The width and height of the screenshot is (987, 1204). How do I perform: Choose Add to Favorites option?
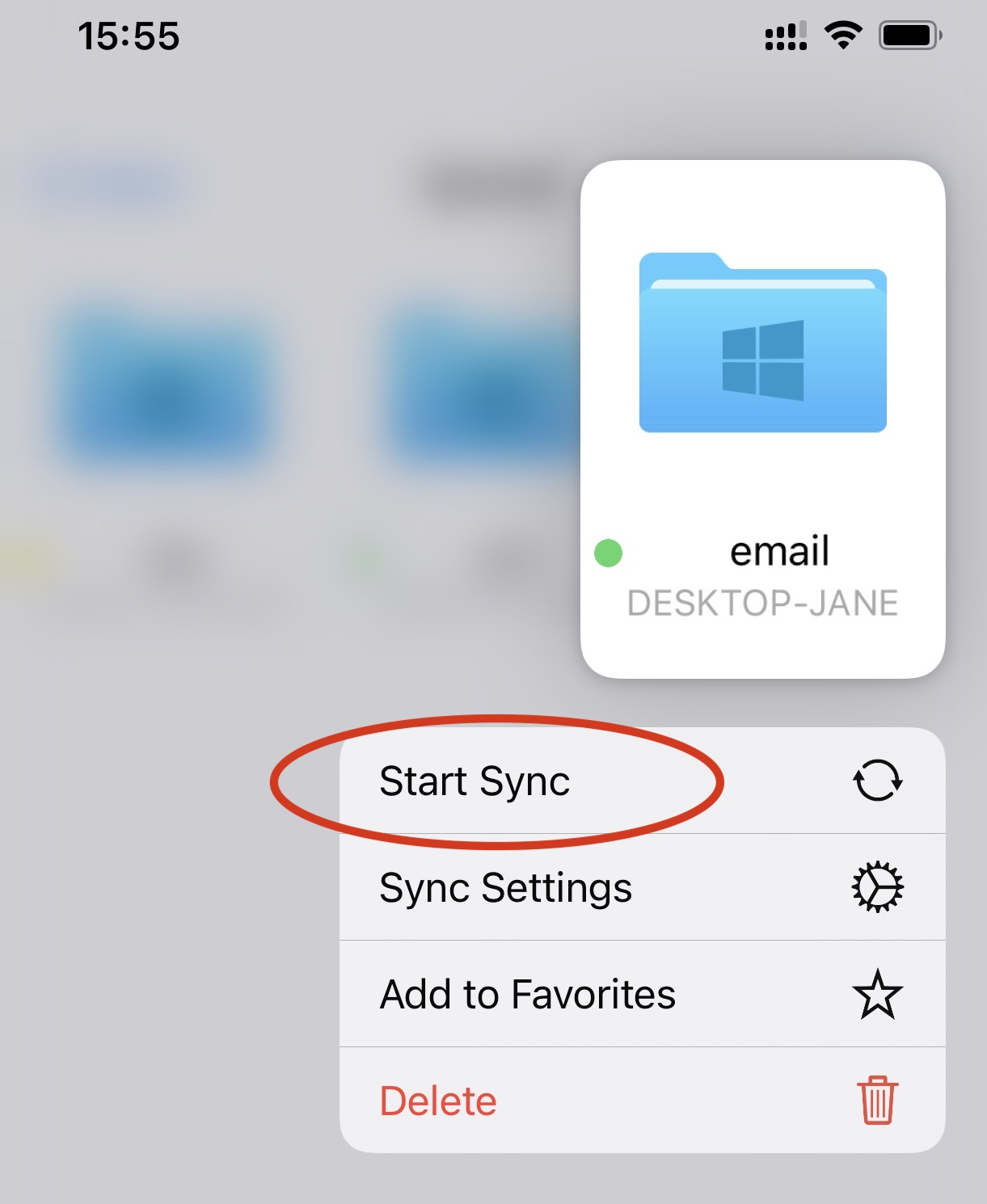(x=642, y=994)
